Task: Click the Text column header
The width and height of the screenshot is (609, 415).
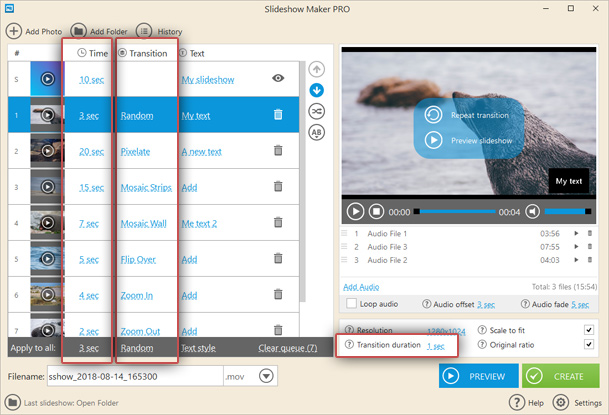Action: point(192,53)
